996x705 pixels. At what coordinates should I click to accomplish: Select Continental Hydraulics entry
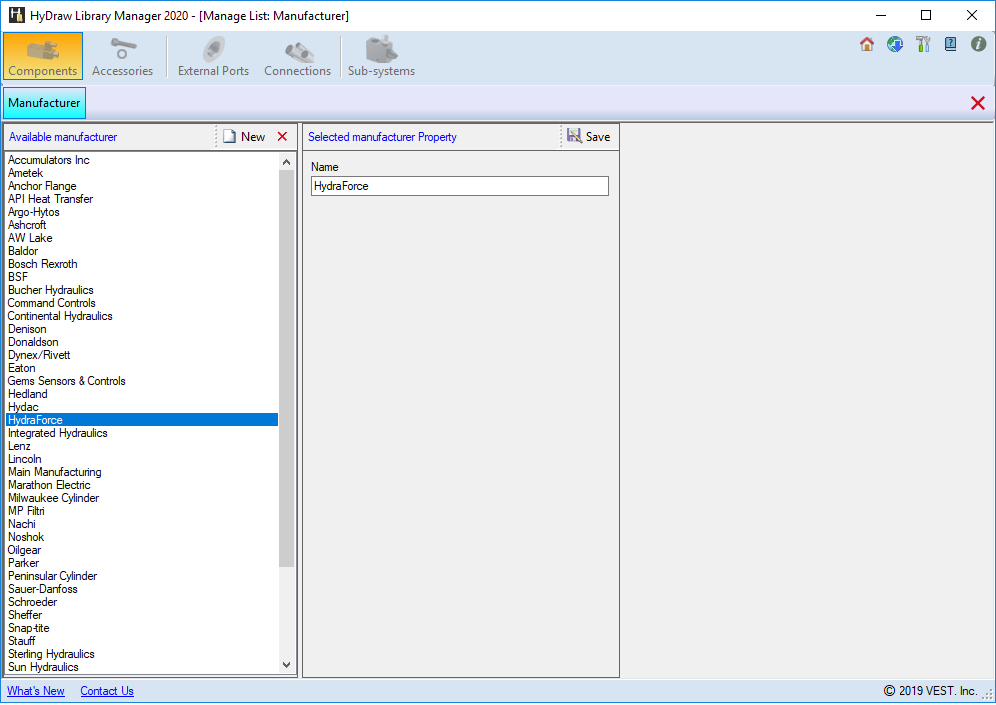click(x=142, y=316)
